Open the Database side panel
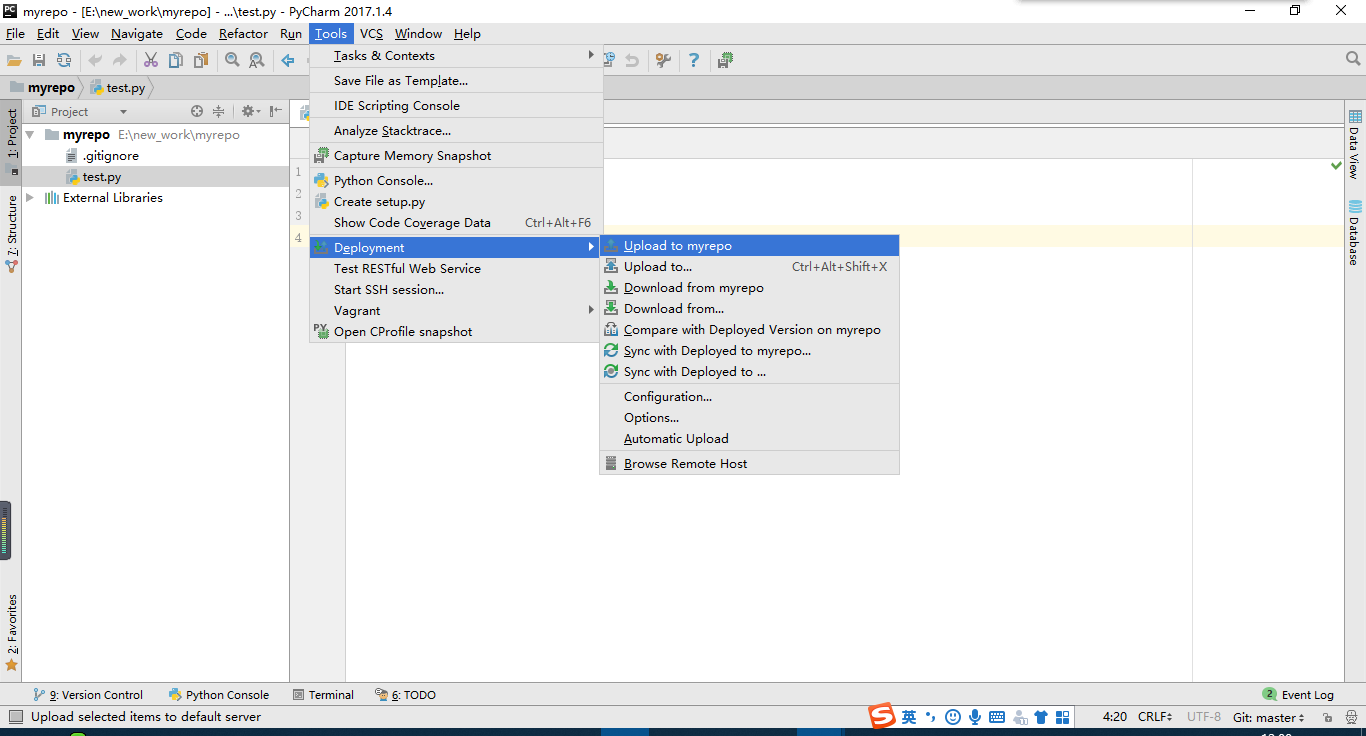This screenshot has width=1366, height=736. pos(1355,233)
